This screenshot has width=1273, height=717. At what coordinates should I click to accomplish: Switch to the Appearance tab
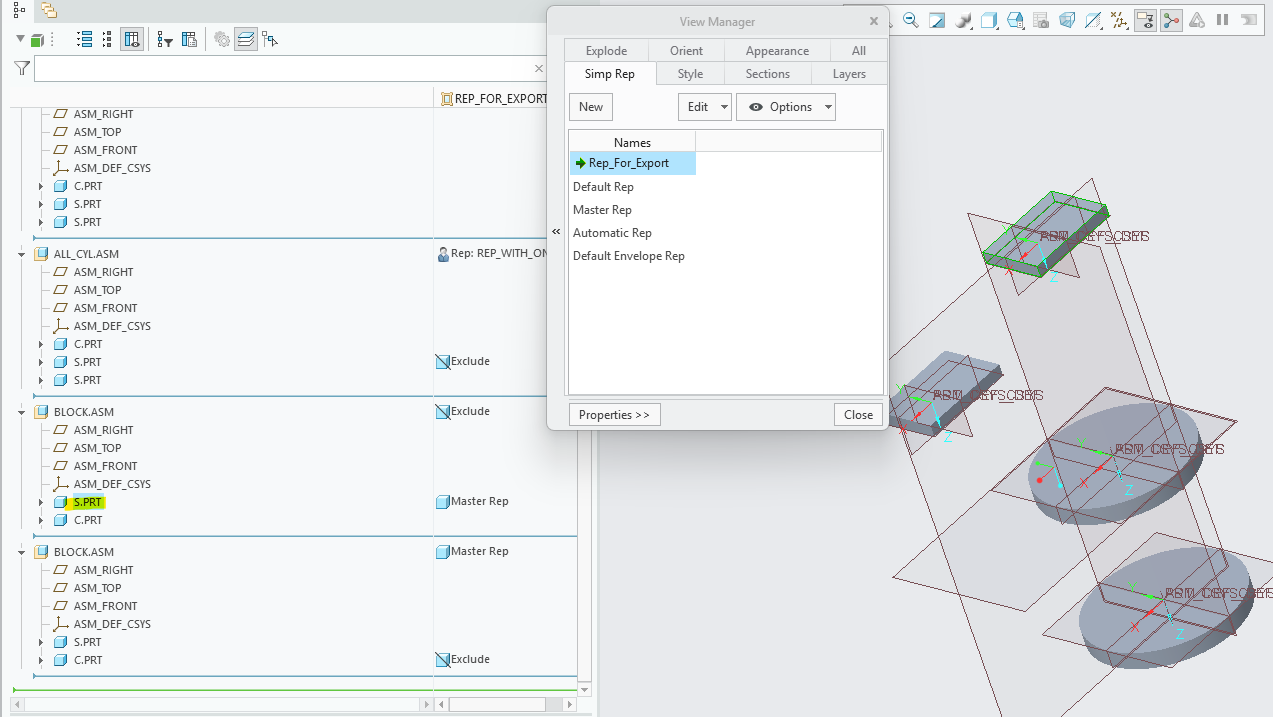(776, 50)
